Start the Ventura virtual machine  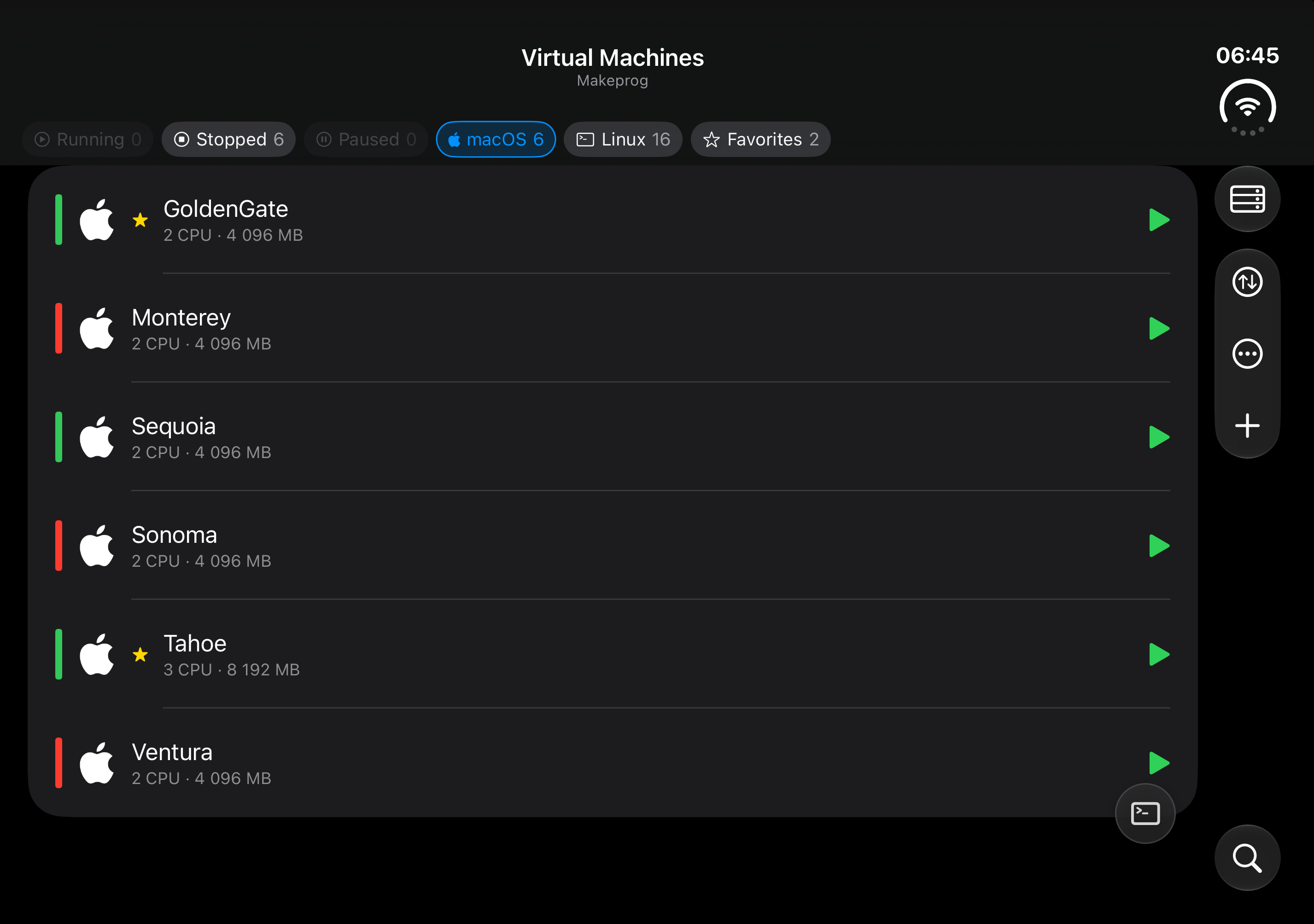1159,763
